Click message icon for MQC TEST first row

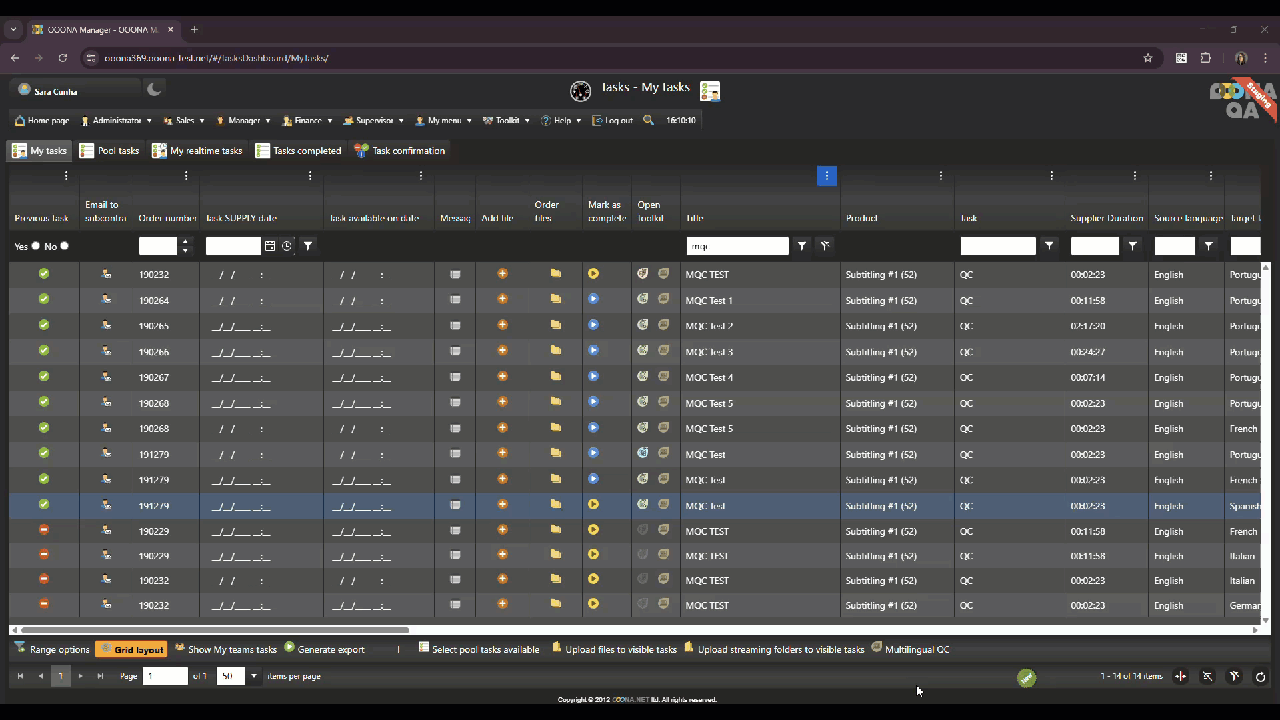[455, 274]
